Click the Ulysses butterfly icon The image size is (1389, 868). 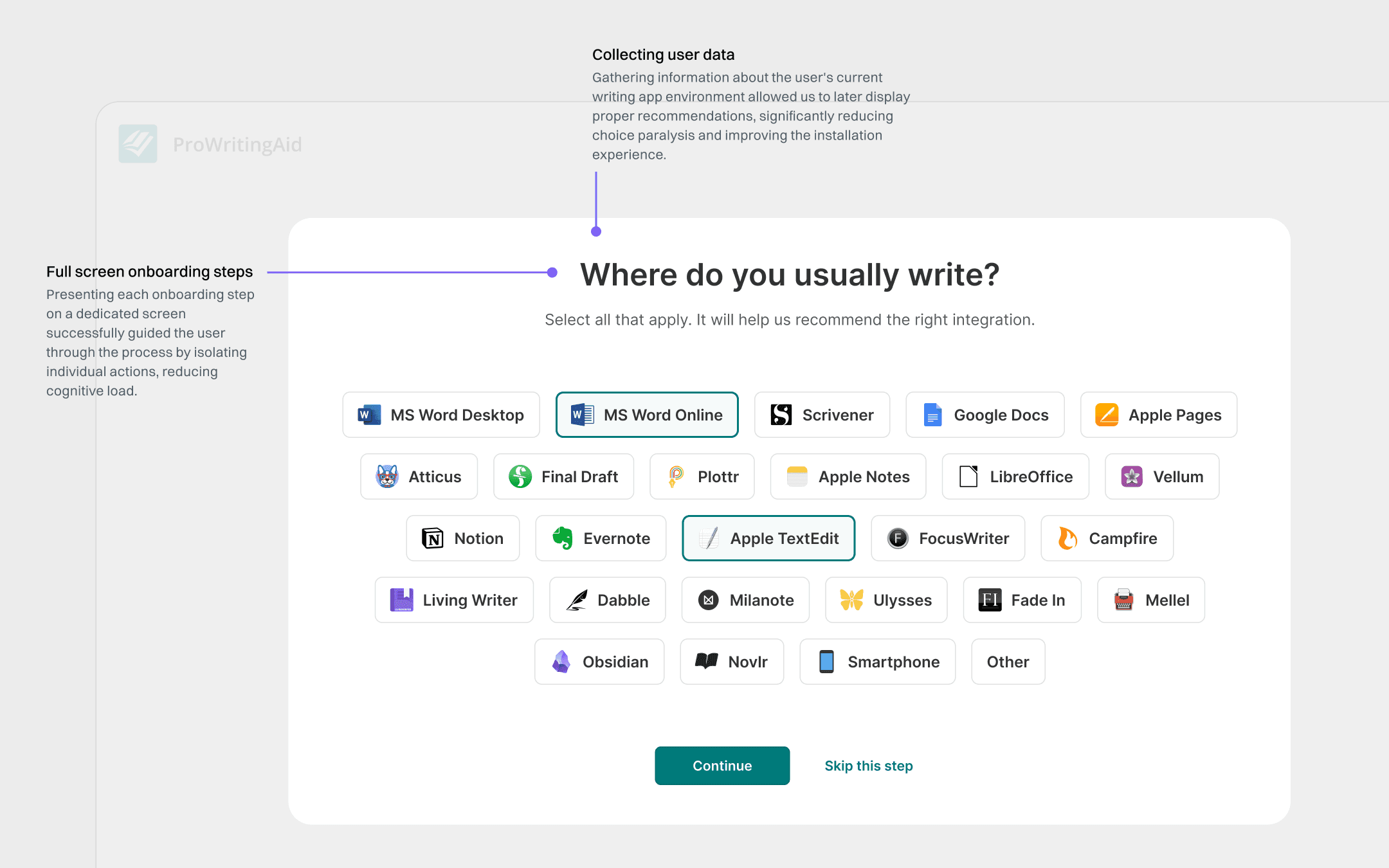[x=851, y=600]
